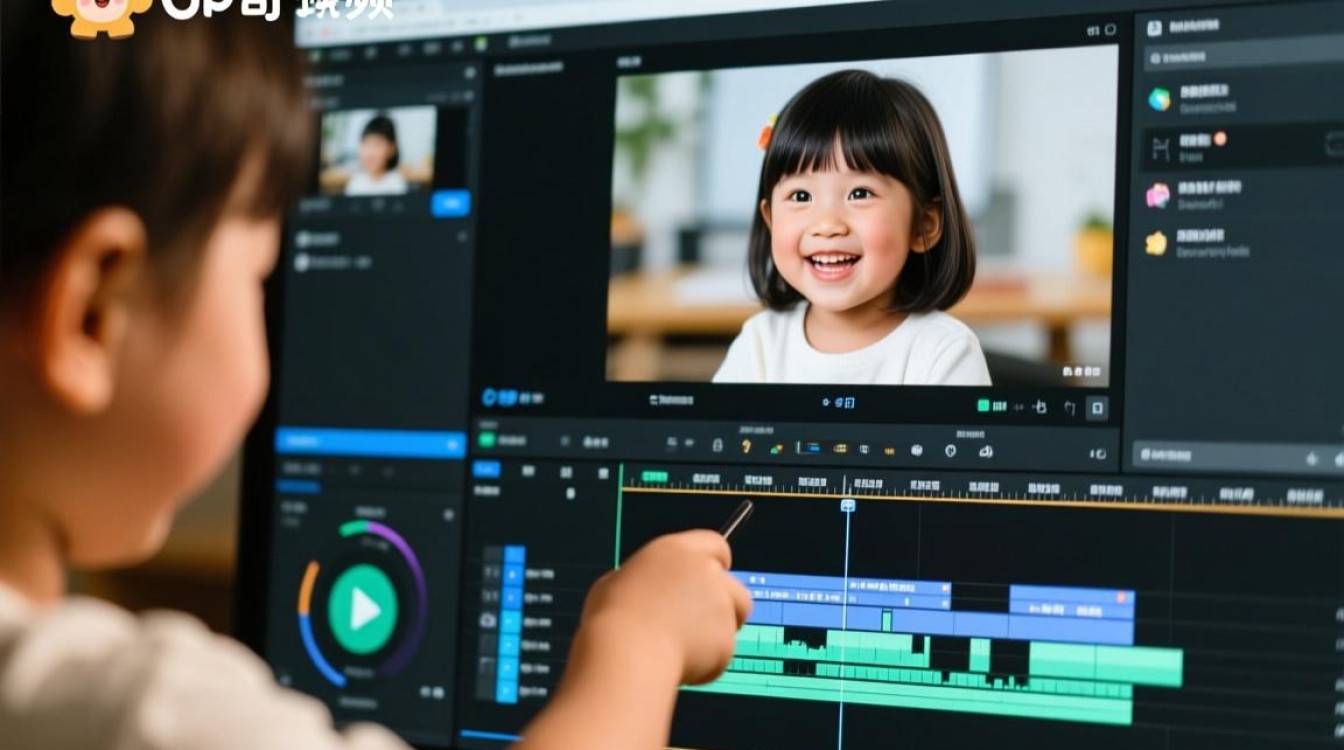Click the main video preview of the smiling girl
Screen dimensions: 1344x750
(x=861, y=215)
